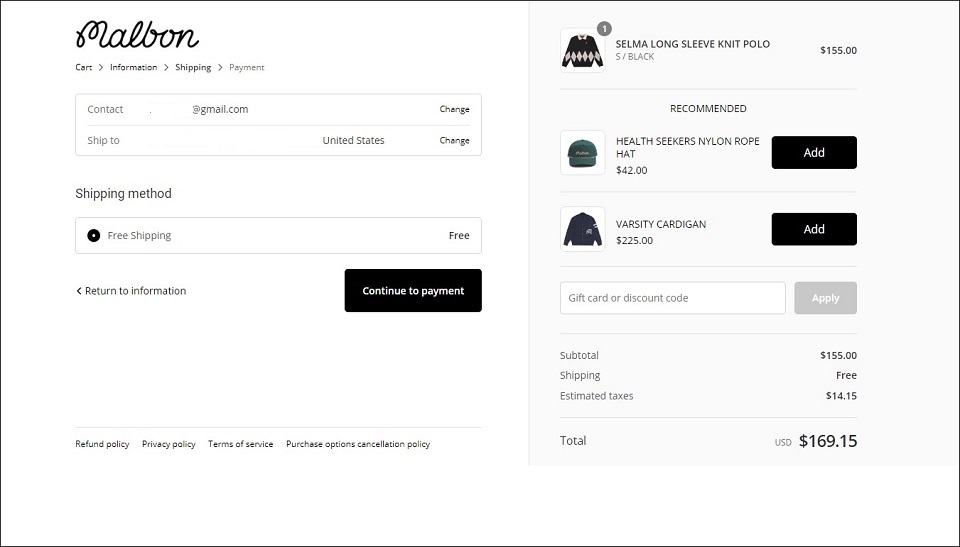Click the SELMA LONG SLEEVE KNIT POLO title
960x547 pixels.
[x=692, y=44]
